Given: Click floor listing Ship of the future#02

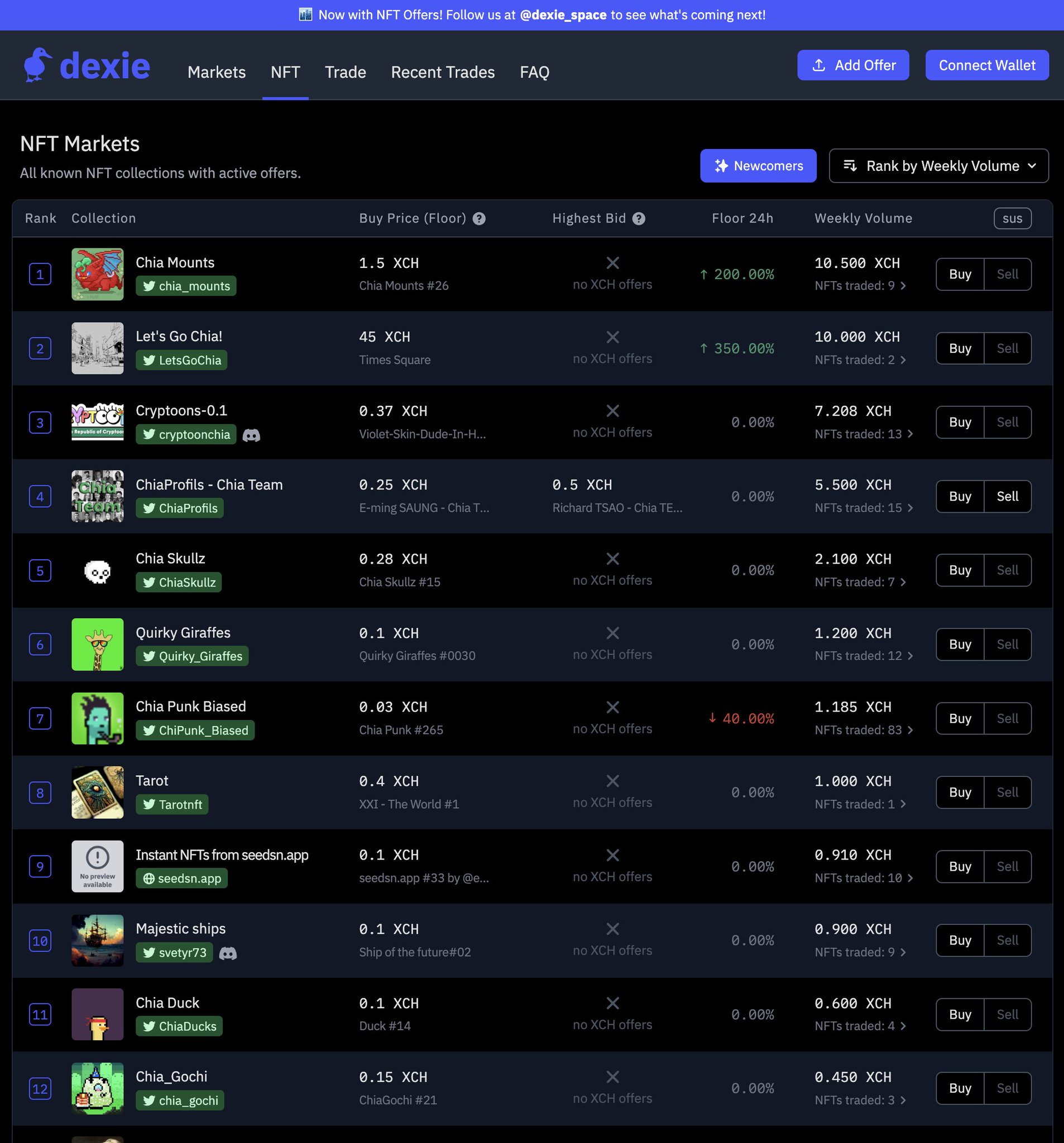Looking at the screenshot, I should point(415,952).
